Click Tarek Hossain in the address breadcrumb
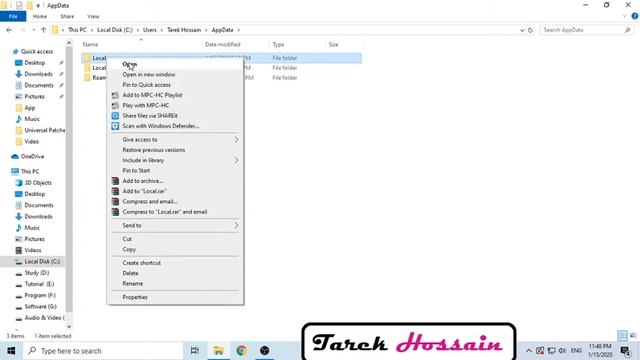Image resolution: width=640 pixels, height=360 pixels. click(x=184, y=30)
